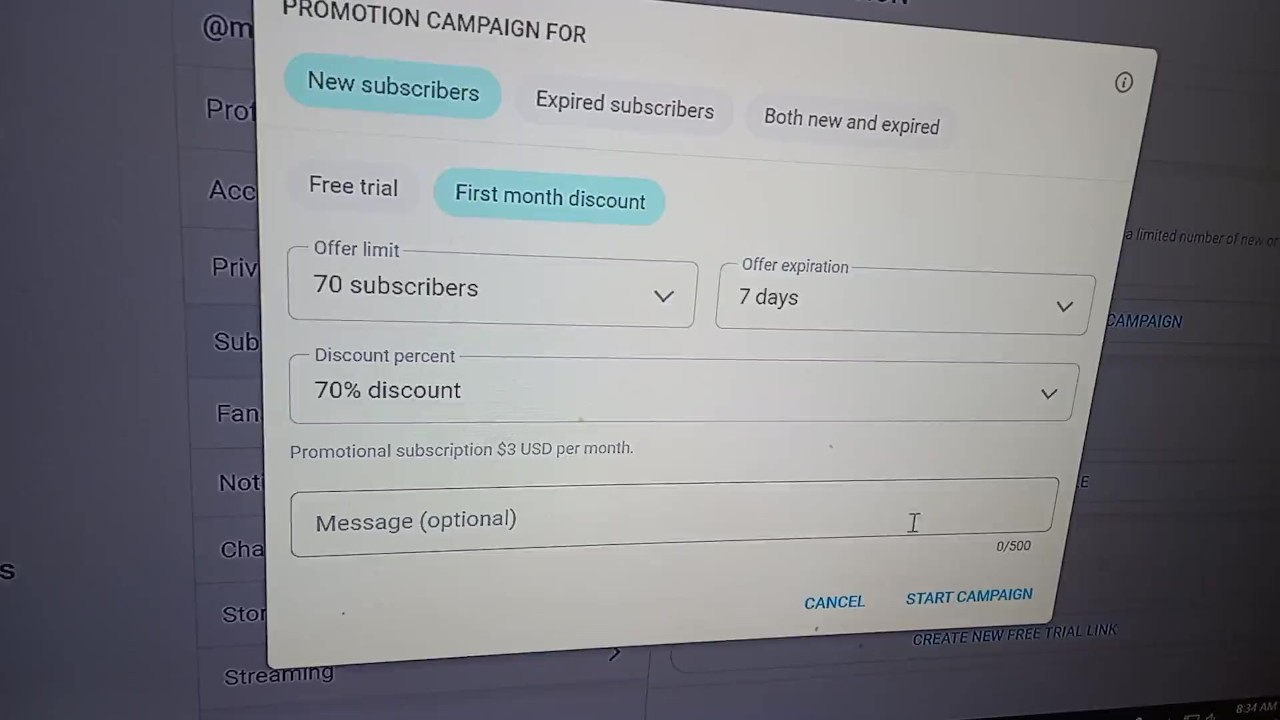Open the Discount percent dropdown

683,391
